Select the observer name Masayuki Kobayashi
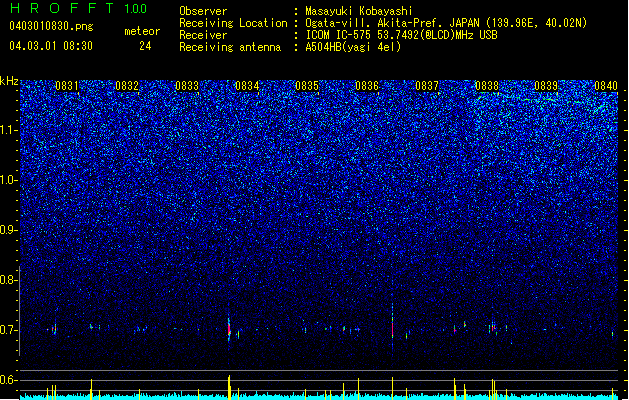Viewport: 629px width, 400px height. 359,11
